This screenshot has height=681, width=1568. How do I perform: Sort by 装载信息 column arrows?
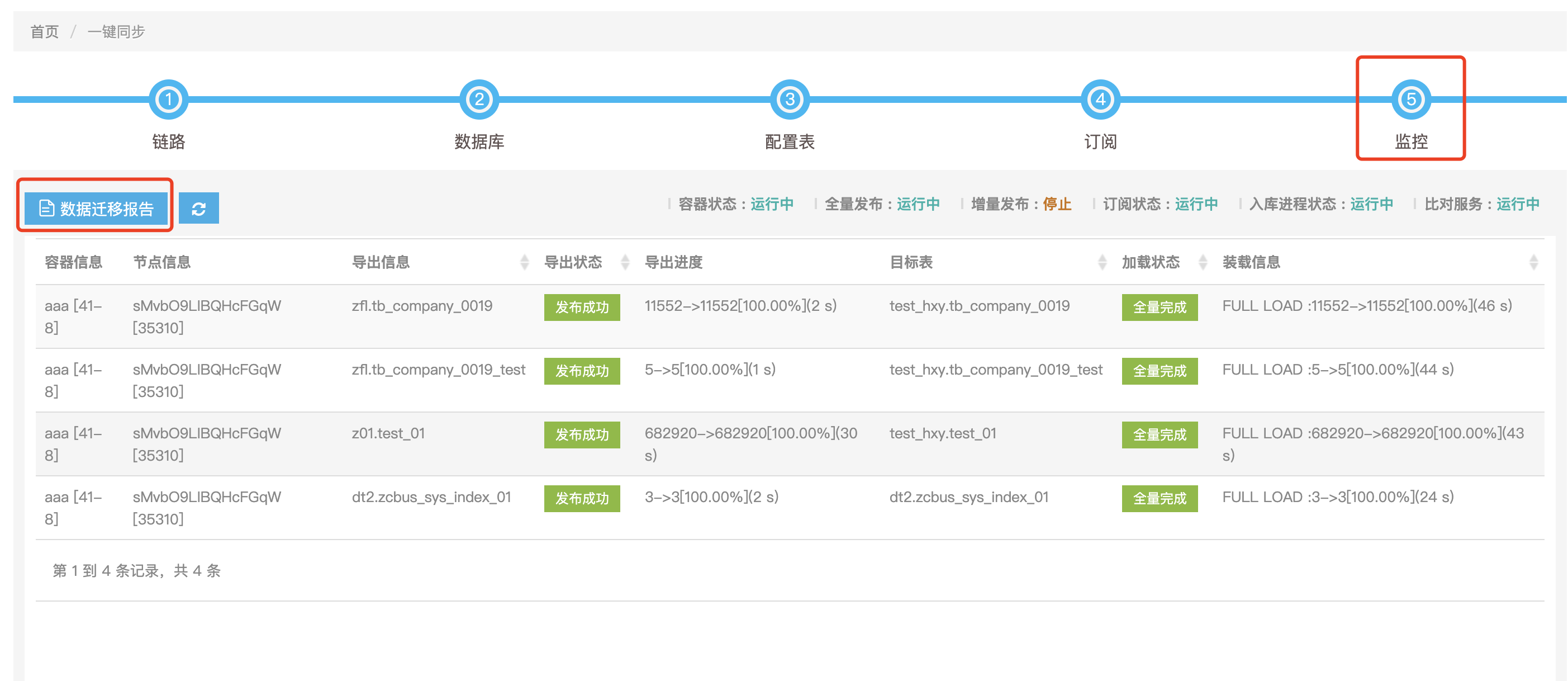(x=1533, y=263)
